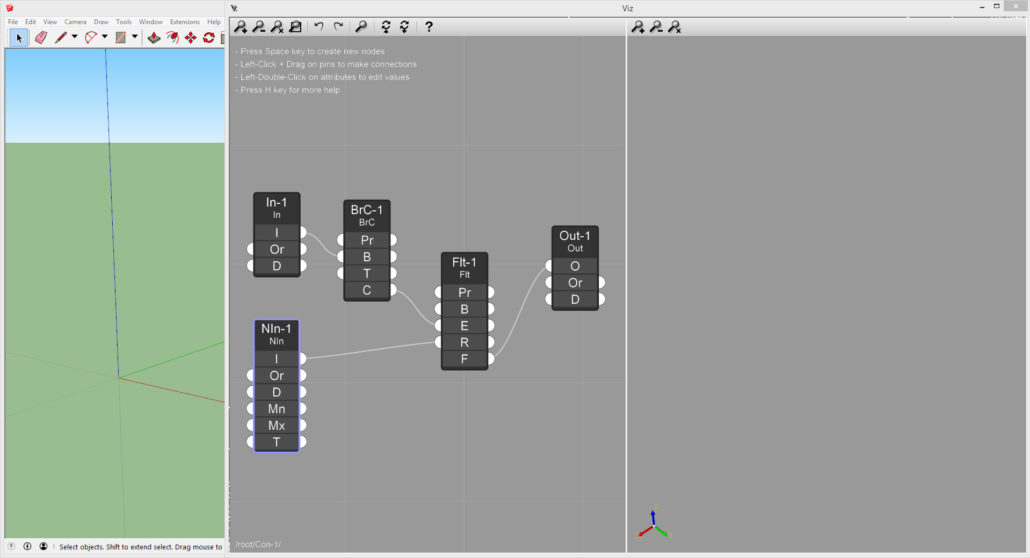Viewport: 1030px width, 558px height.
Task: Select the arrow Select tool in SketchUp
Action: pyautogui.click(x=19, y=38)
